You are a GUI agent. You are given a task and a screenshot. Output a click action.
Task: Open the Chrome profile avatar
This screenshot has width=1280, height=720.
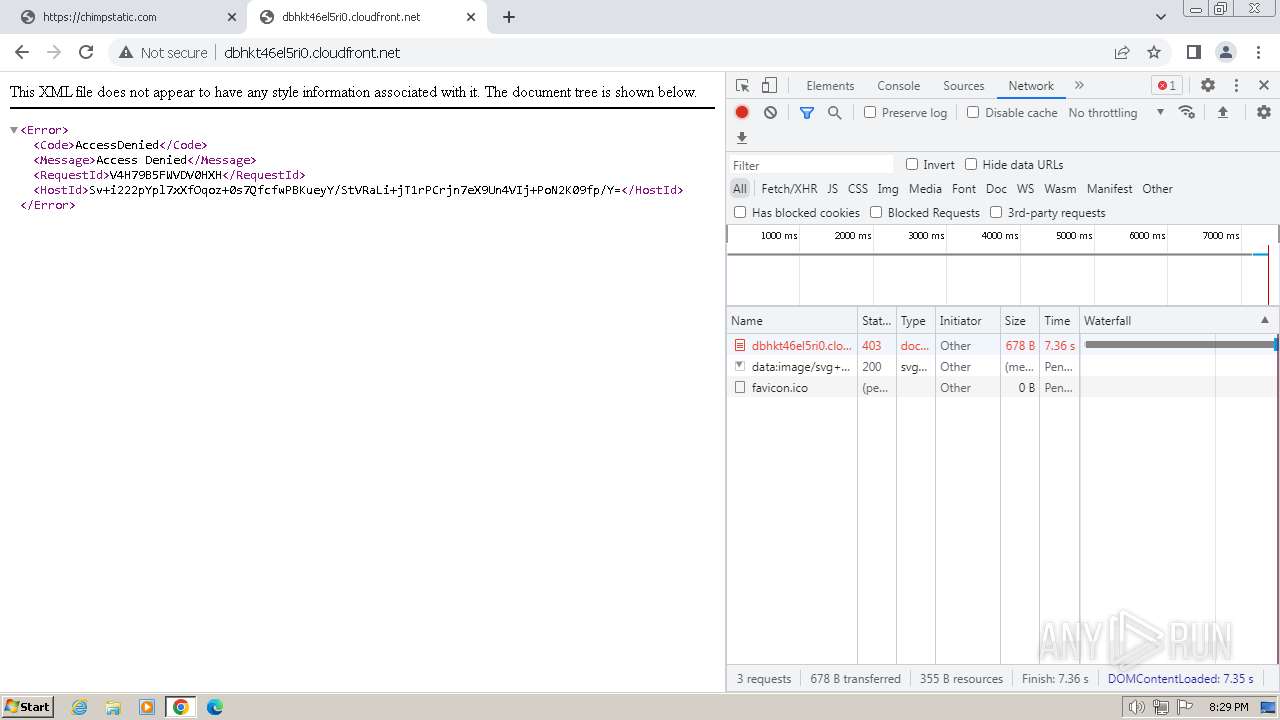1225,52
